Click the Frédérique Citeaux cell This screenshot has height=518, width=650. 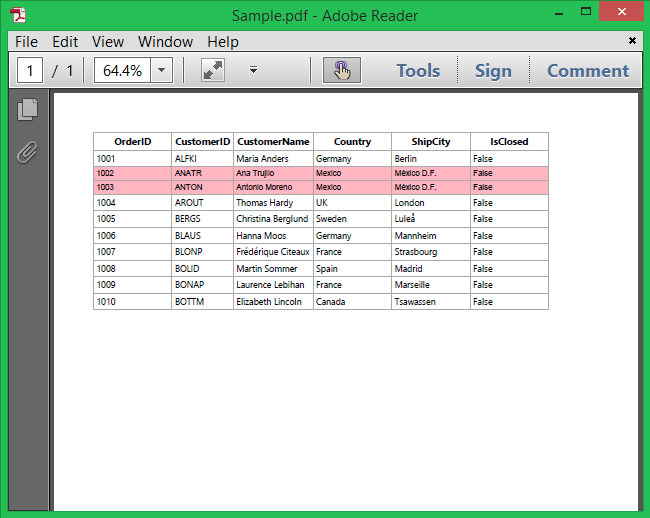click(x=273, y=252)
